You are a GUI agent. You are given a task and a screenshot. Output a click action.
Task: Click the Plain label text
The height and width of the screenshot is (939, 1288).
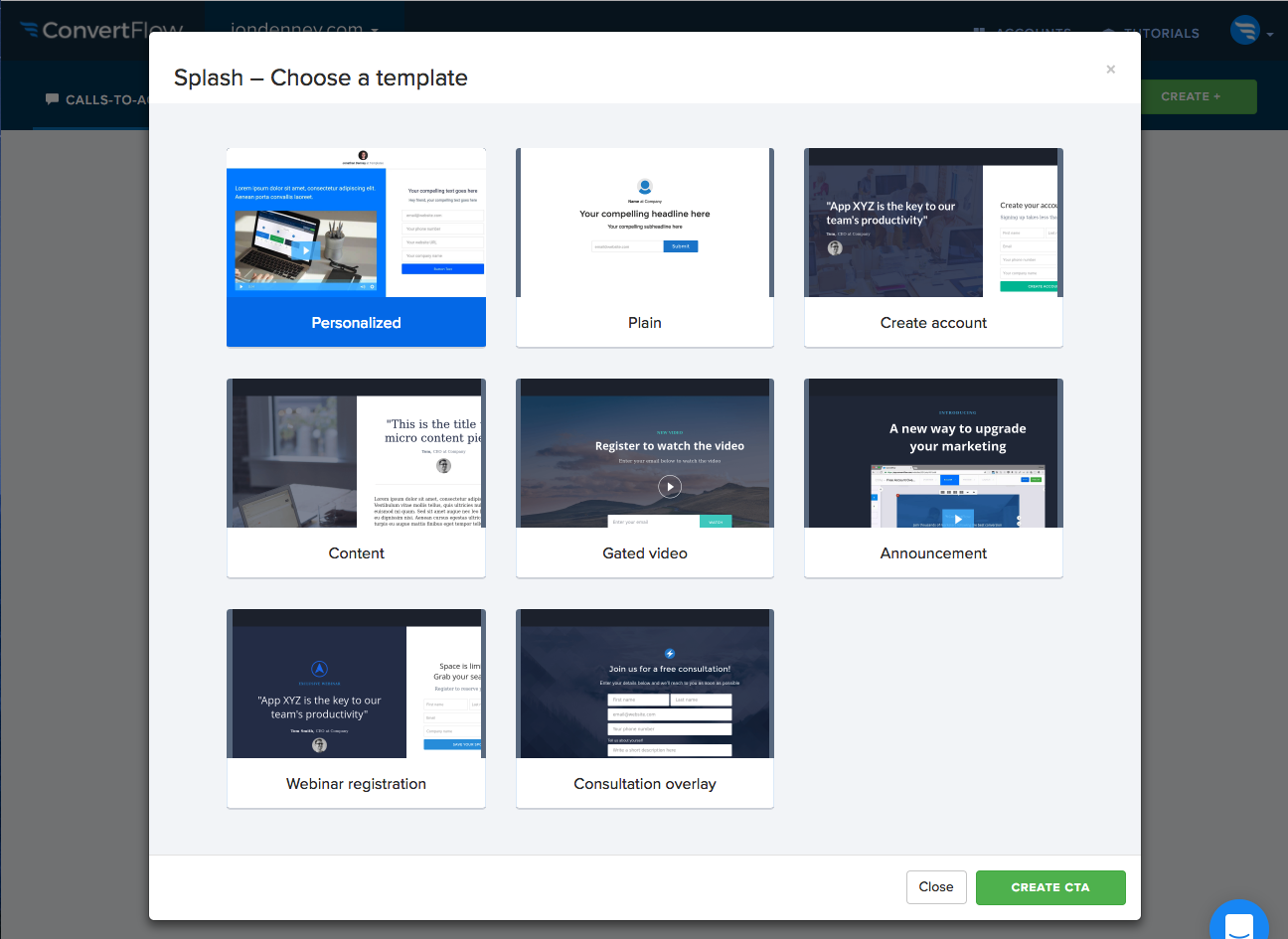coord(645,323)
